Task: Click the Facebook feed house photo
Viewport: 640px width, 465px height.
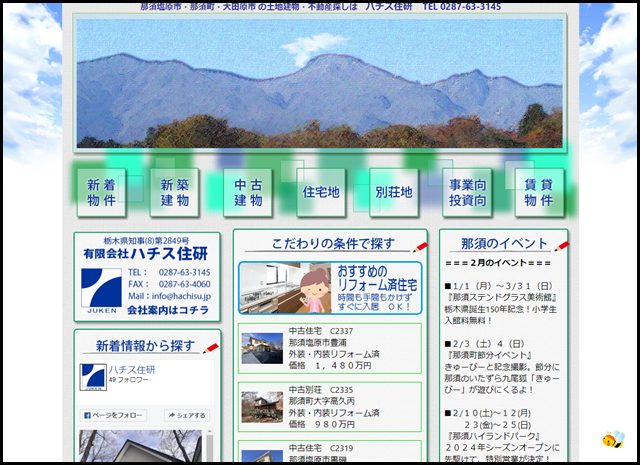Action: click(140, 445)
